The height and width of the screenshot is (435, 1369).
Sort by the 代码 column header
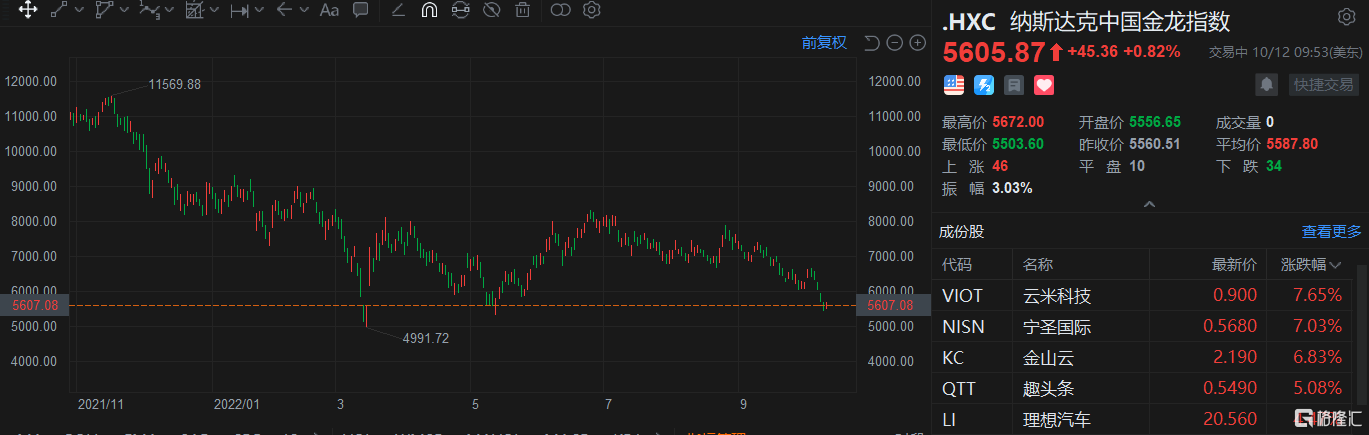[x=957, y=265]
